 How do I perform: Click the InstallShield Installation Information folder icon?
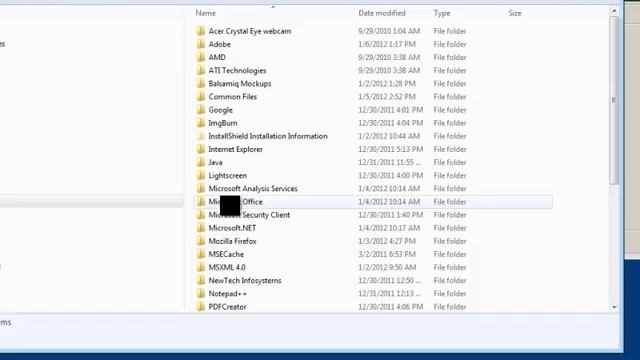pyautogui.click(x=200, y=136)
